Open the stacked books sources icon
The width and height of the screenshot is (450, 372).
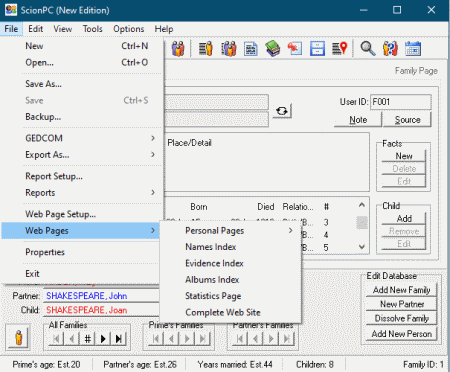pyautogui.click(x=272, y=49)
